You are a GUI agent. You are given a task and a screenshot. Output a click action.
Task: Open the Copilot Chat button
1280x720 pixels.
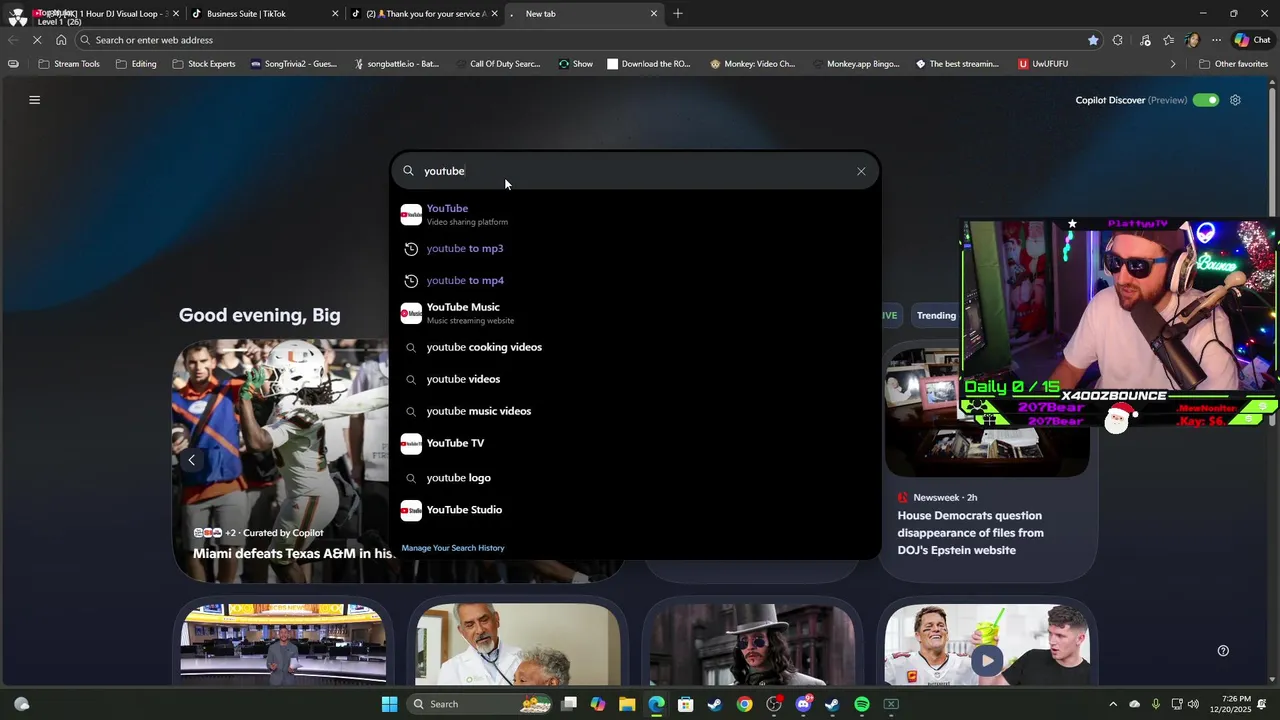click(1252, 40)
